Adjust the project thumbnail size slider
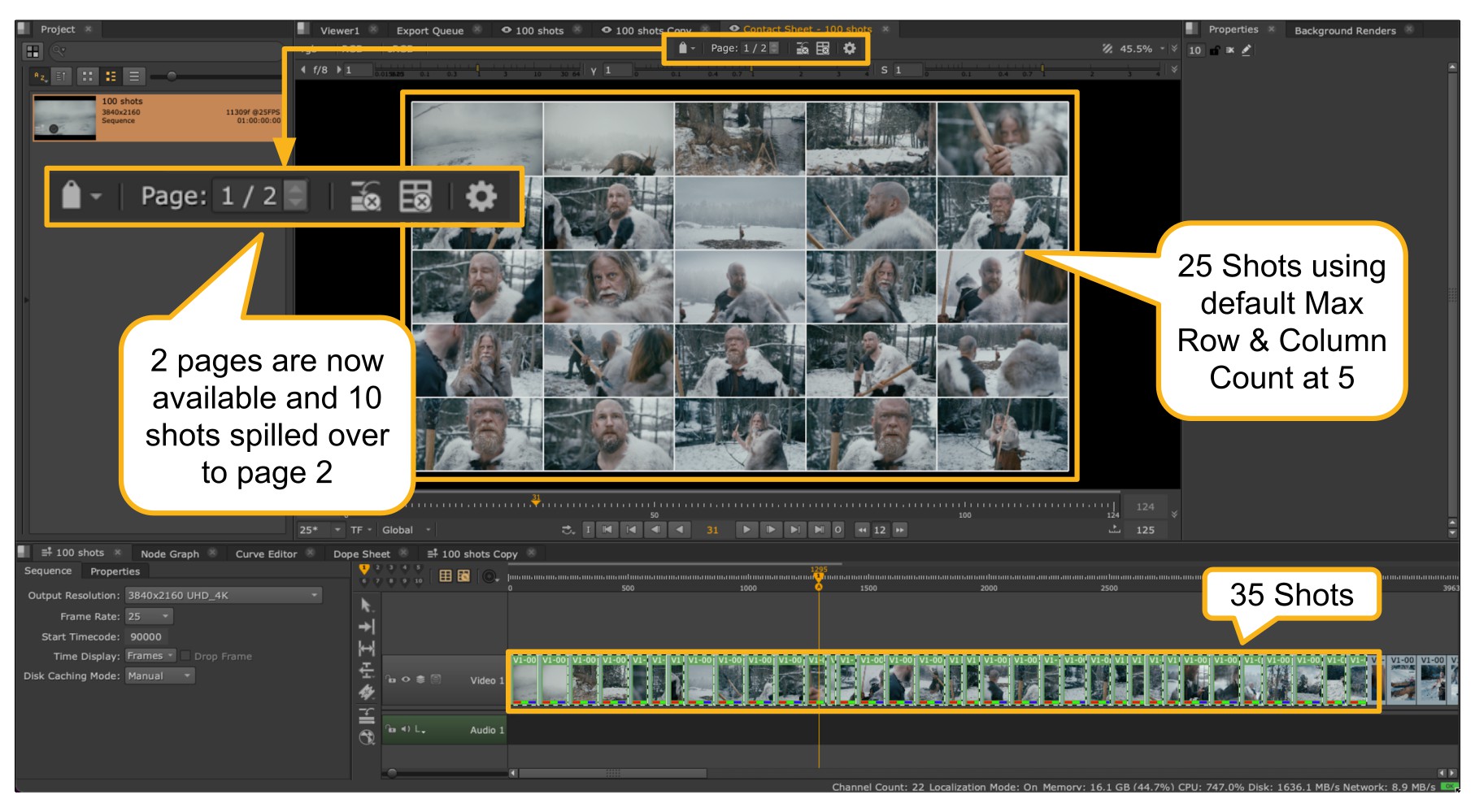 [172, 76]
